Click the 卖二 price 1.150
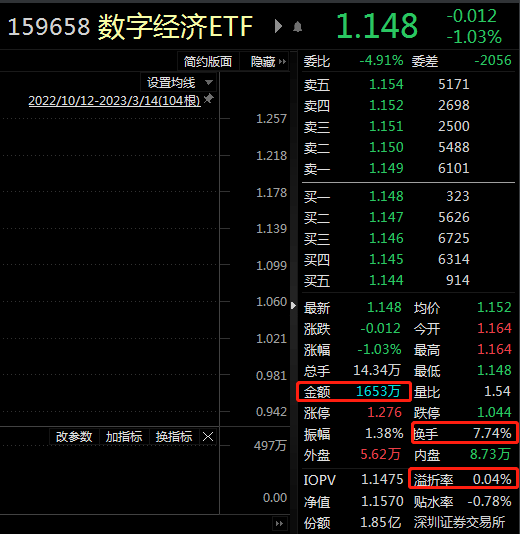The width and height of the screenshot is (520, 534). coord(387,147)
